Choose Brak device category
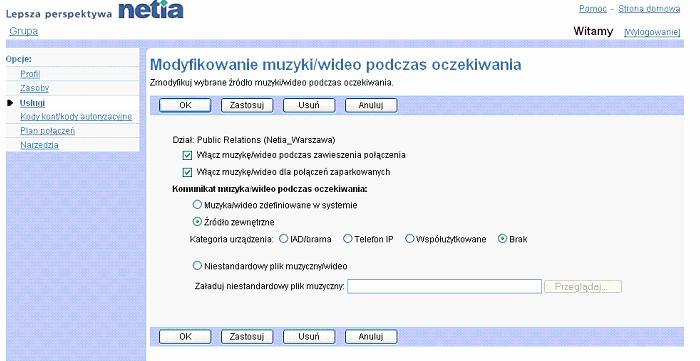 502,239
